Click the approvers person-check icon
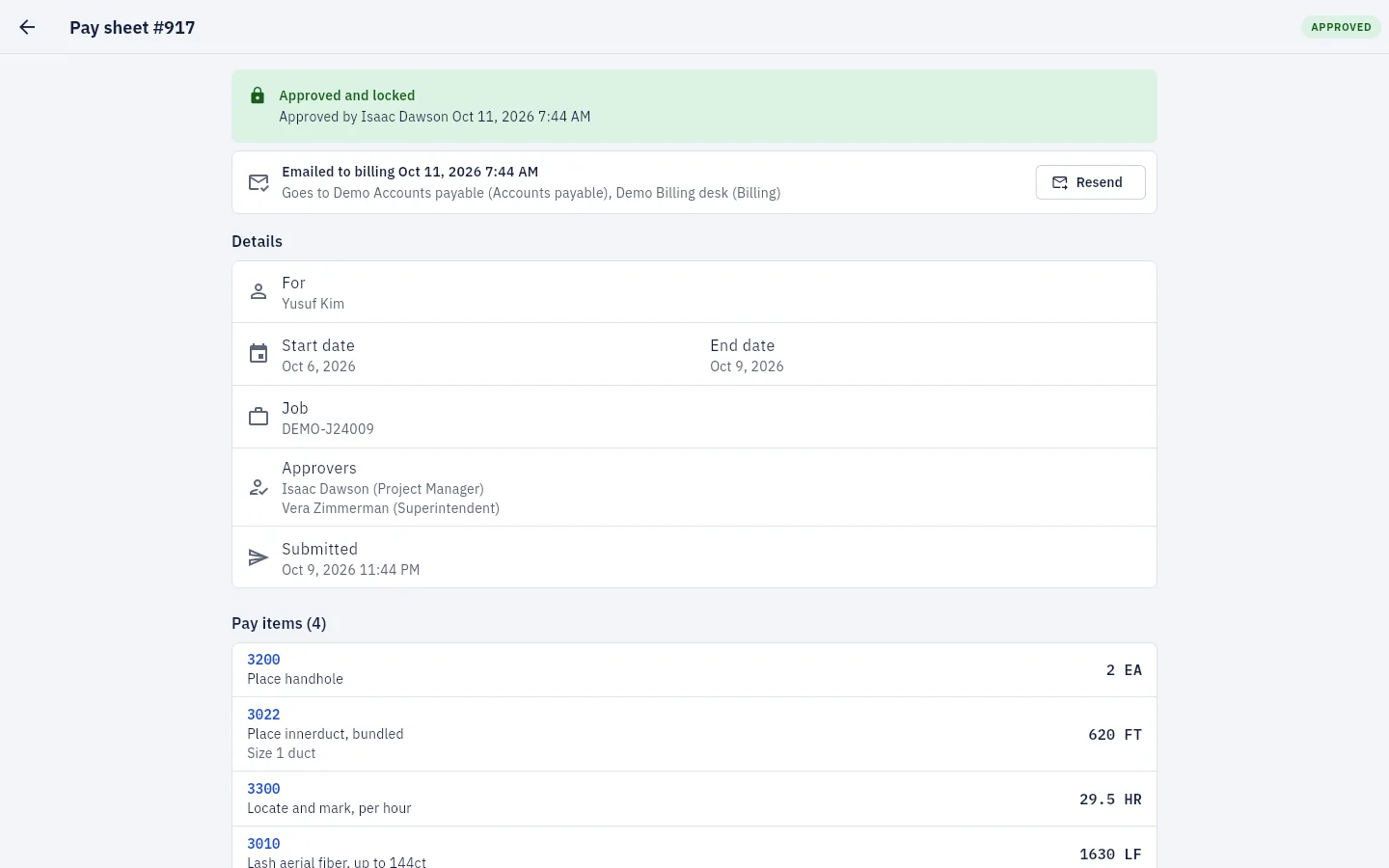 pyautogui.click(x=259, y=487)
